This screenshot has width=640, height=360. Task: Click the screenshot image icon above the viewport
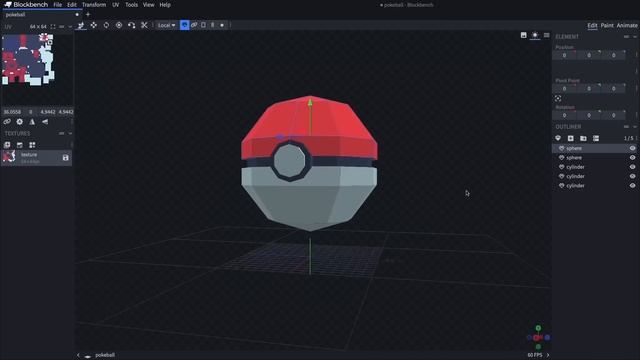coord(524,35)
